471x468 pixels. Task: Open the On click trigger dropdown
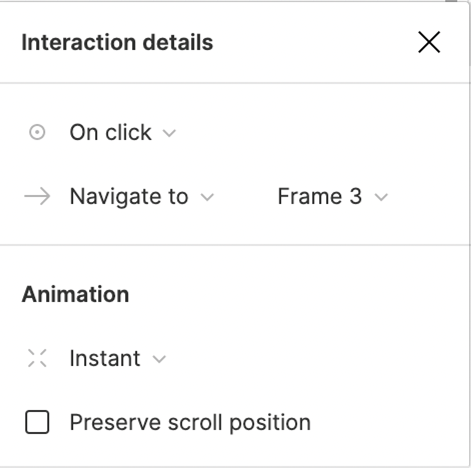[123, 132]
